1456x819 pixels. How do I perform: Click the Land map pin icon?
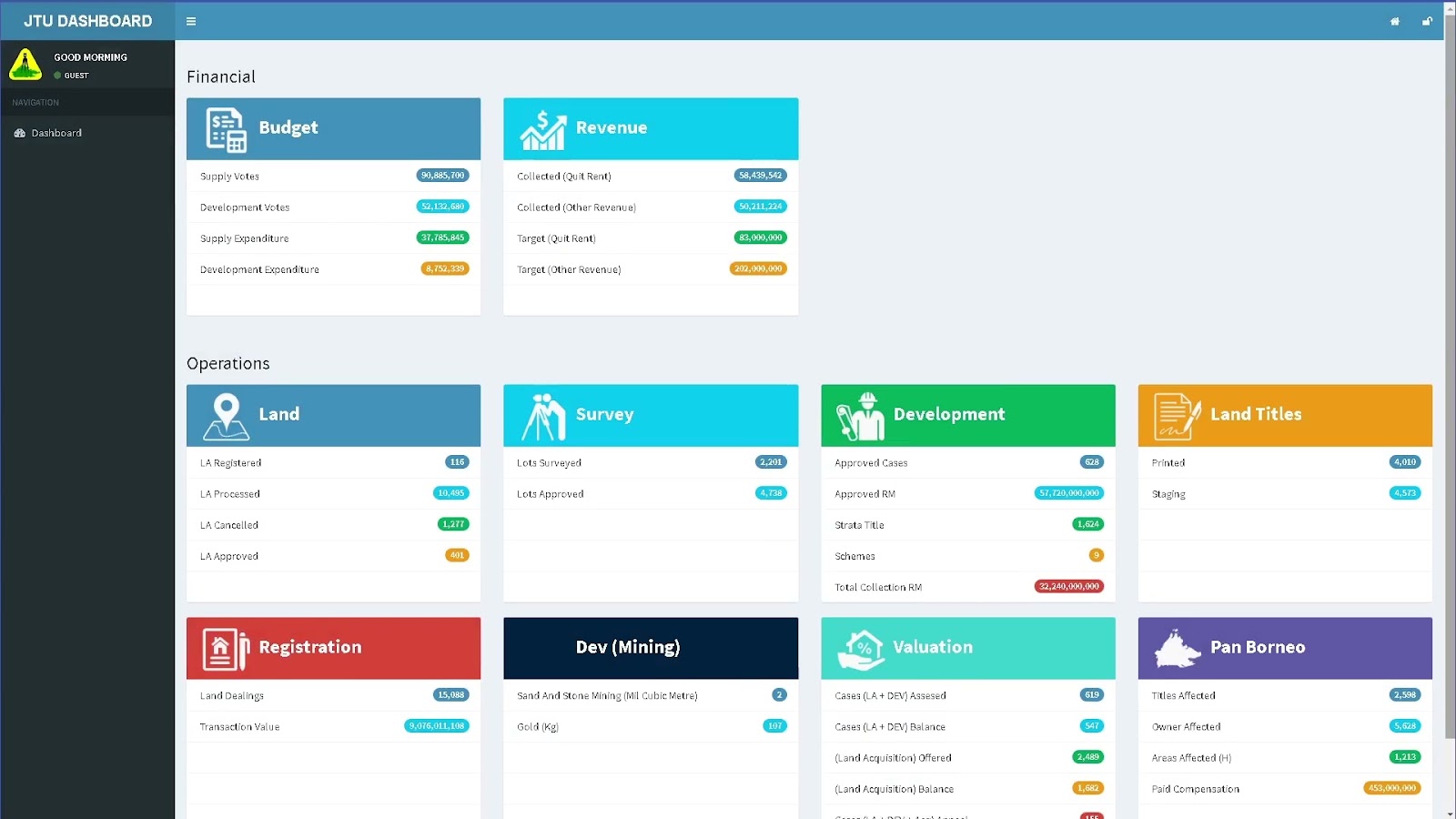coord(226,416)
